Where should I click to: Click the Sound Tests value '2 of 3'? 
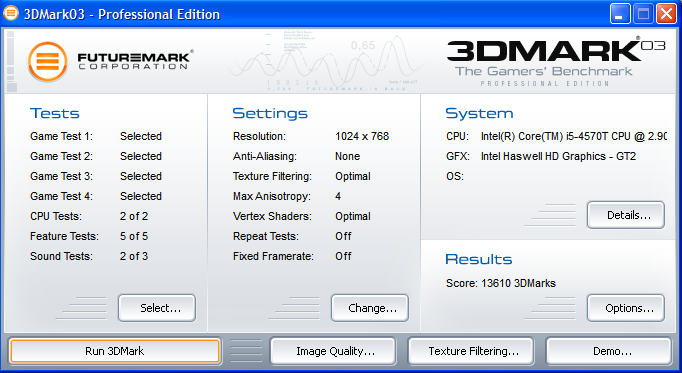[x=134, y=256]
